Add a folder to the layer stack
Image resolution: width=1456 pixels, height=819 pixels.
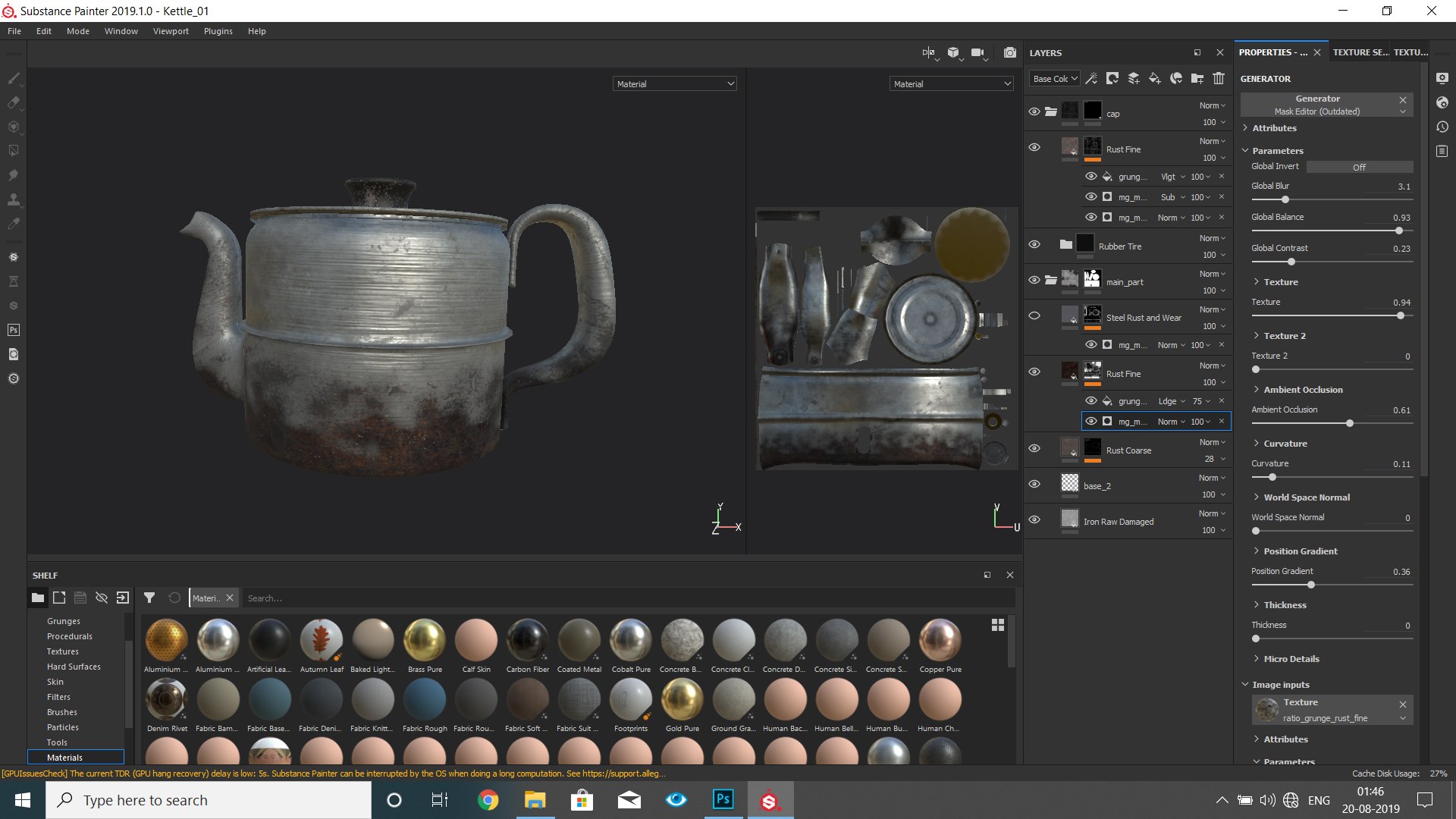click(1197, 78)
